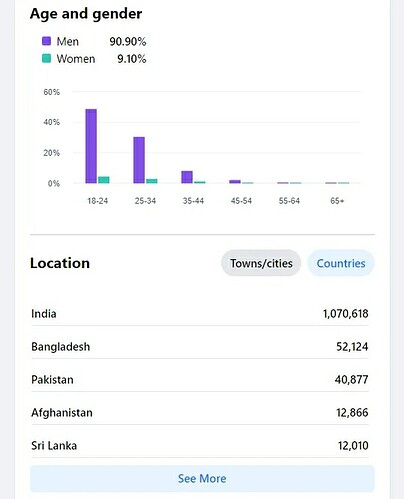
Task: Click the purple men bar for 35-44
Action: [187, 177]
